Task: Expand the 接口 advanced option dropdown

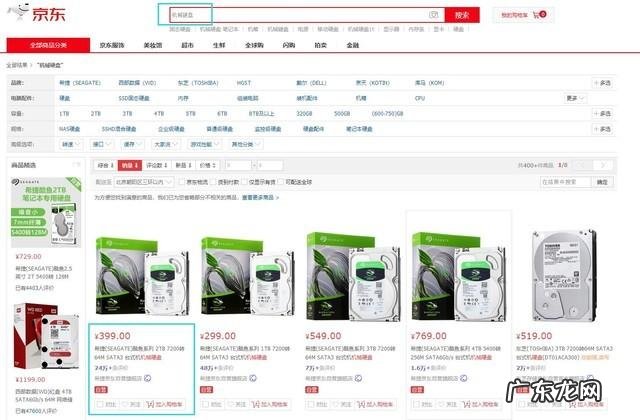Action: click(x=102, y=144)
